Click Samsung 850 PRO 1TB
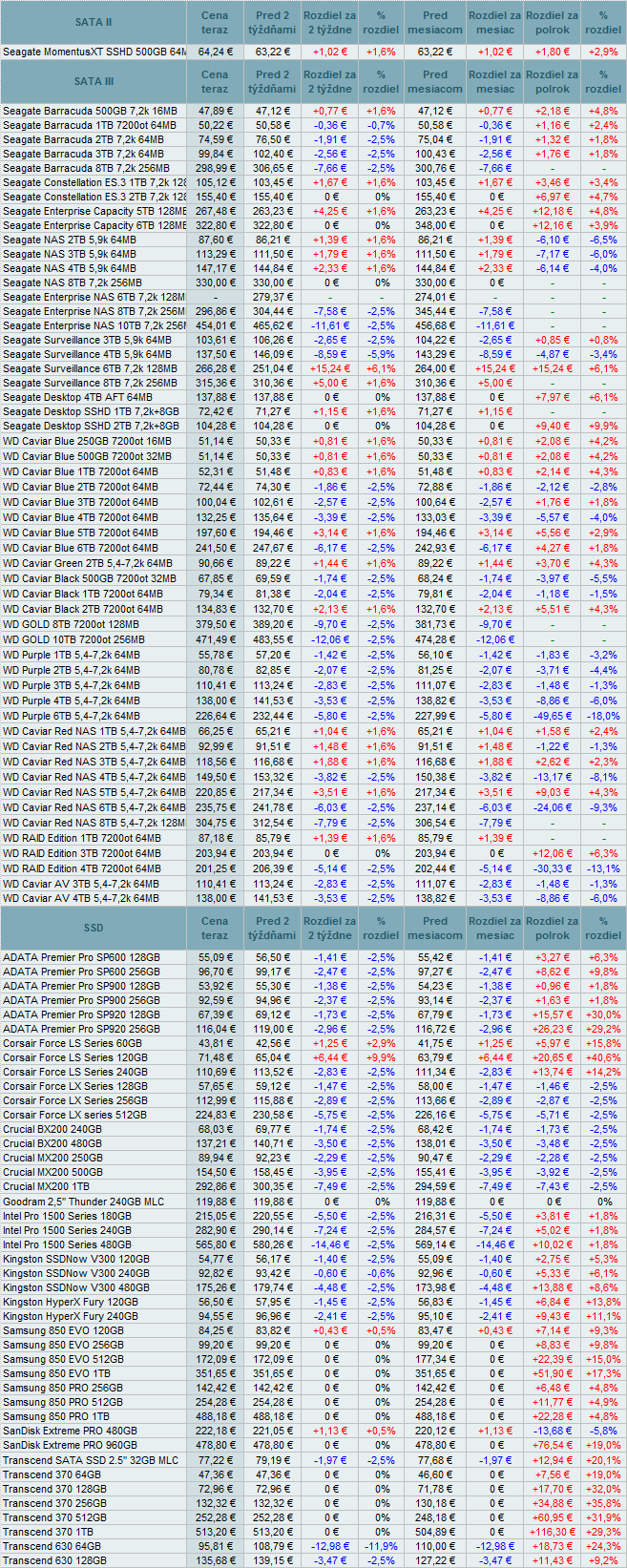The height and width of the screenshot is (1568, 627). point(55,1416)
